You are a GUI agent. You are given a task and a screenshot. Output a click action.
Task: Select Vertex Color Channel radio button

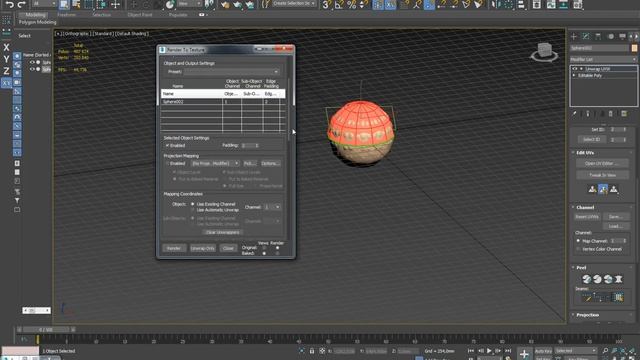click(x=578, y=249)
